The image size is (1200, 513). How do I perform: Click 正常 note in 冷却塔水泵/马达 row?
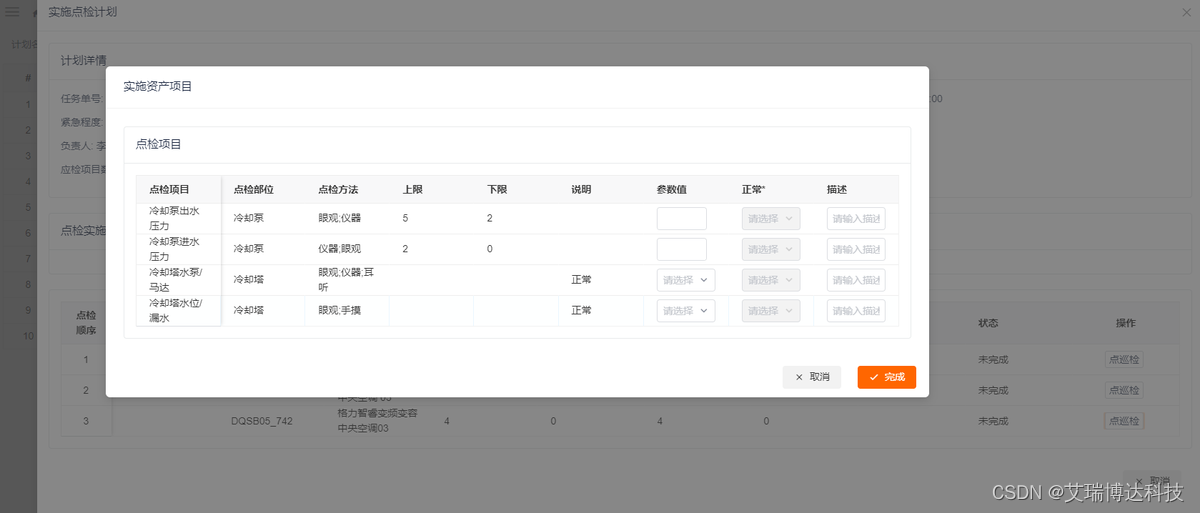[x=581, y=280]
